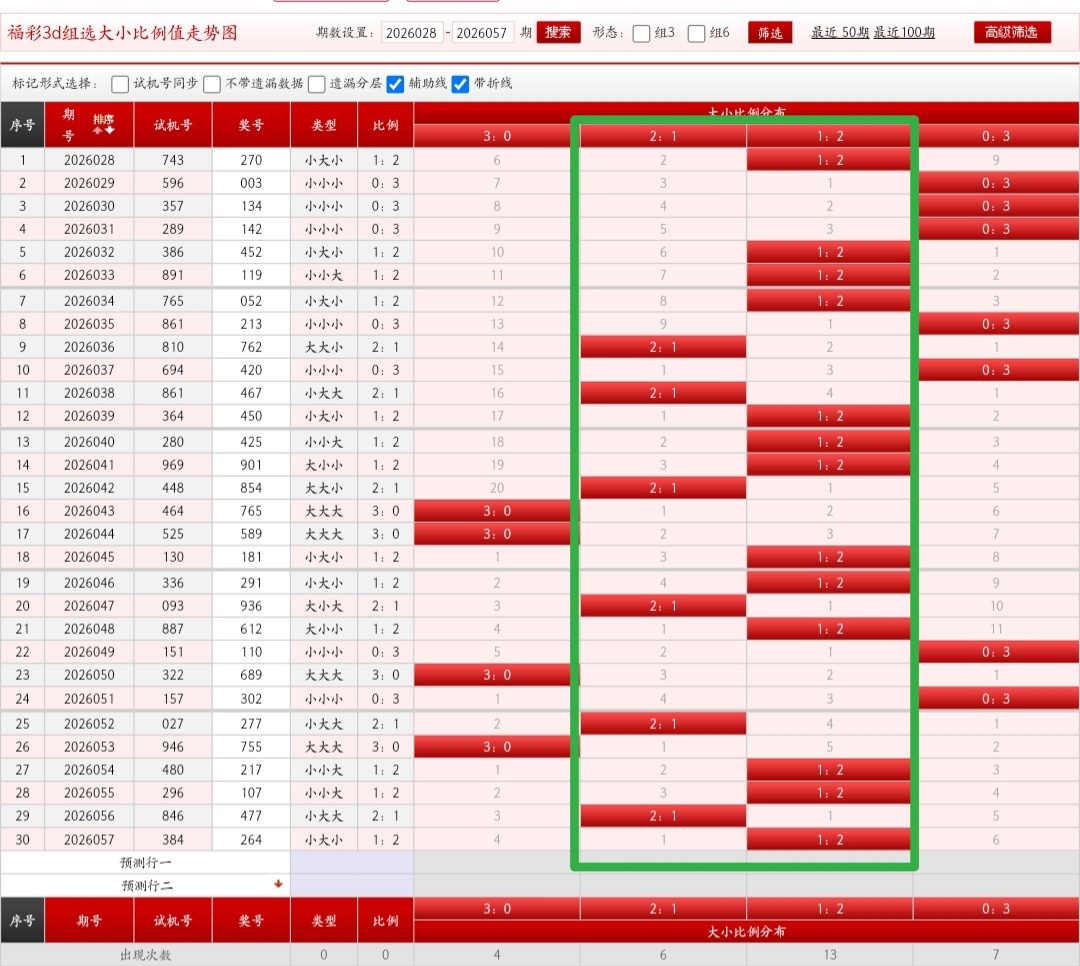The width and height of the screenshot is (1080, 966).
Task: Click the 试机号 column header at top
Action: tap(173, 125)
